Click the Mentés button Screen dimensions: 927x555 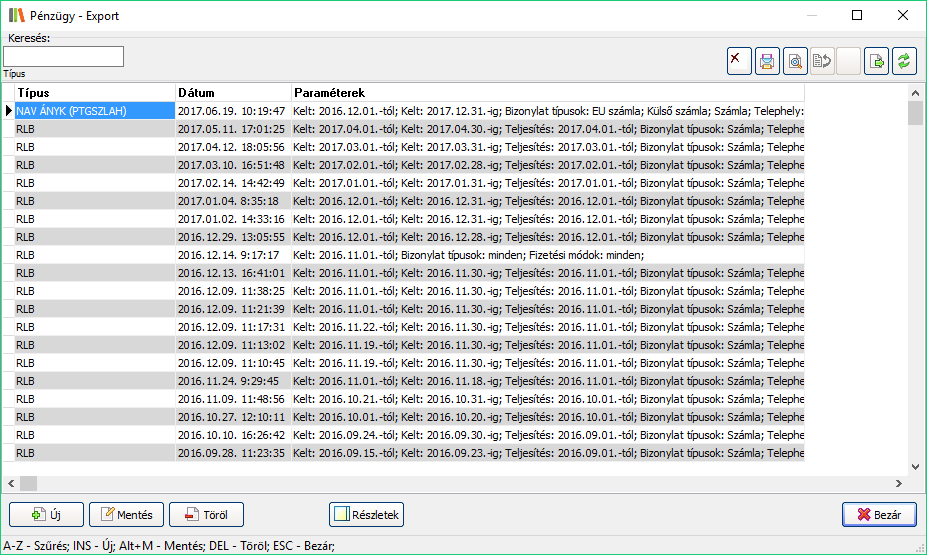pos(126,515)
